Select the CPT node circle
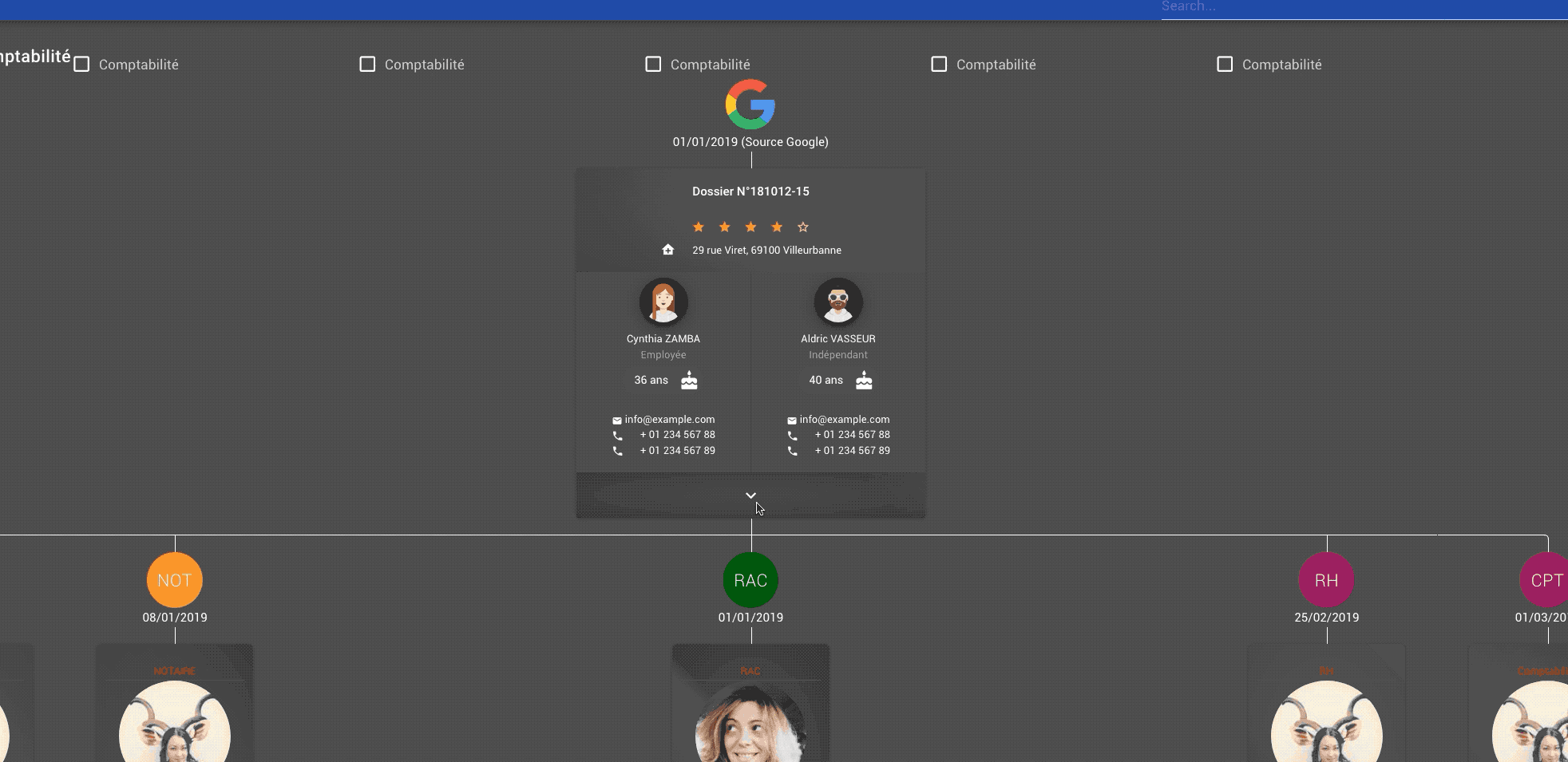1568x762 pixels. (x=1545, y=580)
